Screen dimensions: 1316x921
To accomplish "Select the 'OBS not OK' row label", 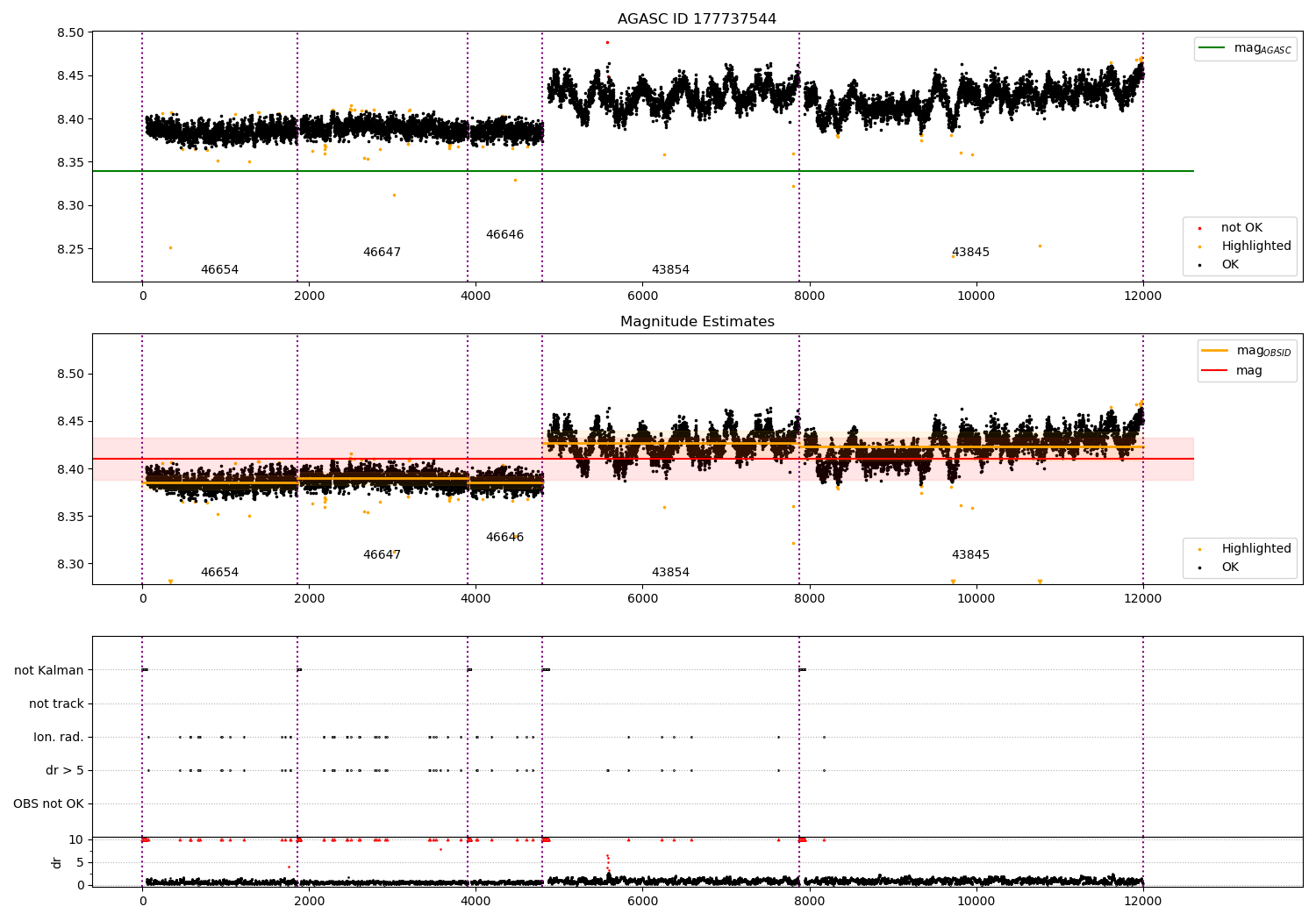I will tap(49, 804).
